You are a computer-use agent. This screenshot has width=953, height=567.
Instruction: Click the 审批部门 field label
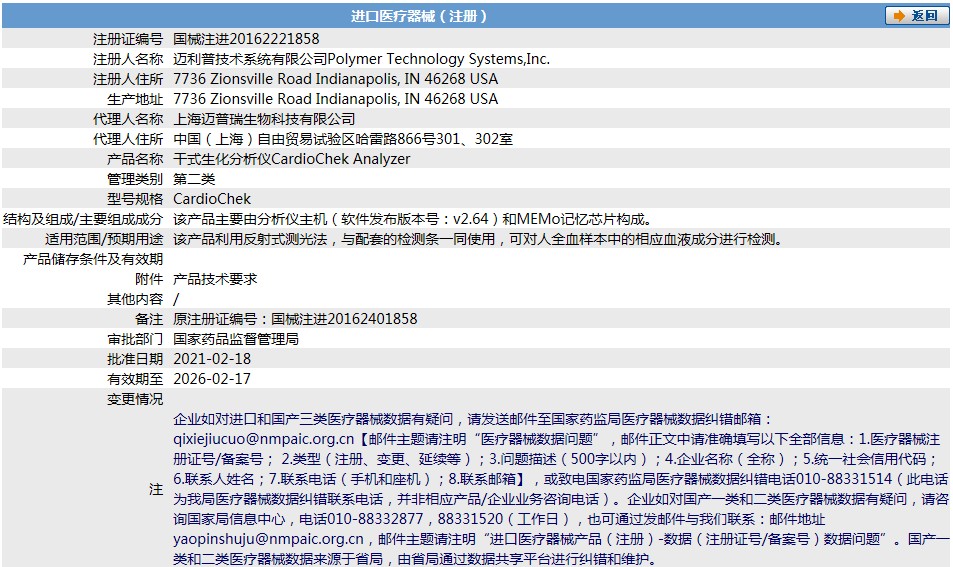(x=136, y=339)
